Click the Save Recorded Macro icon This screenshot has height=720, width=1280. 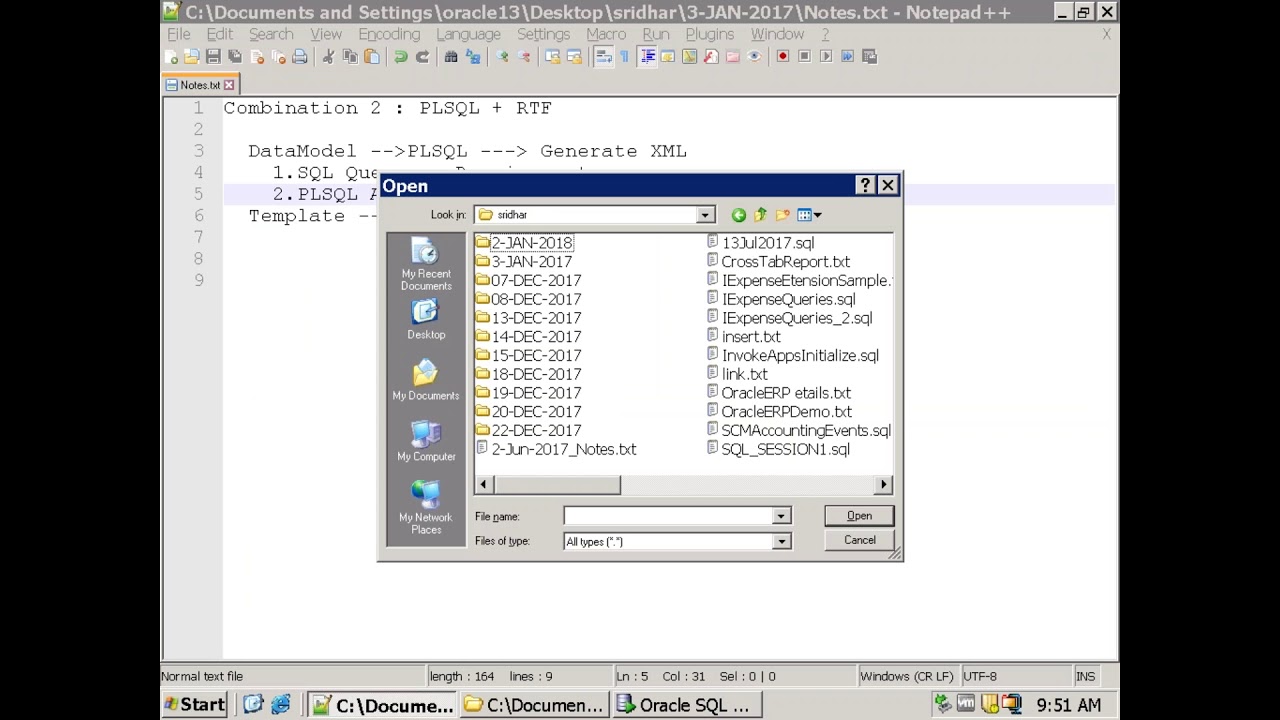(x=869, y=57)
